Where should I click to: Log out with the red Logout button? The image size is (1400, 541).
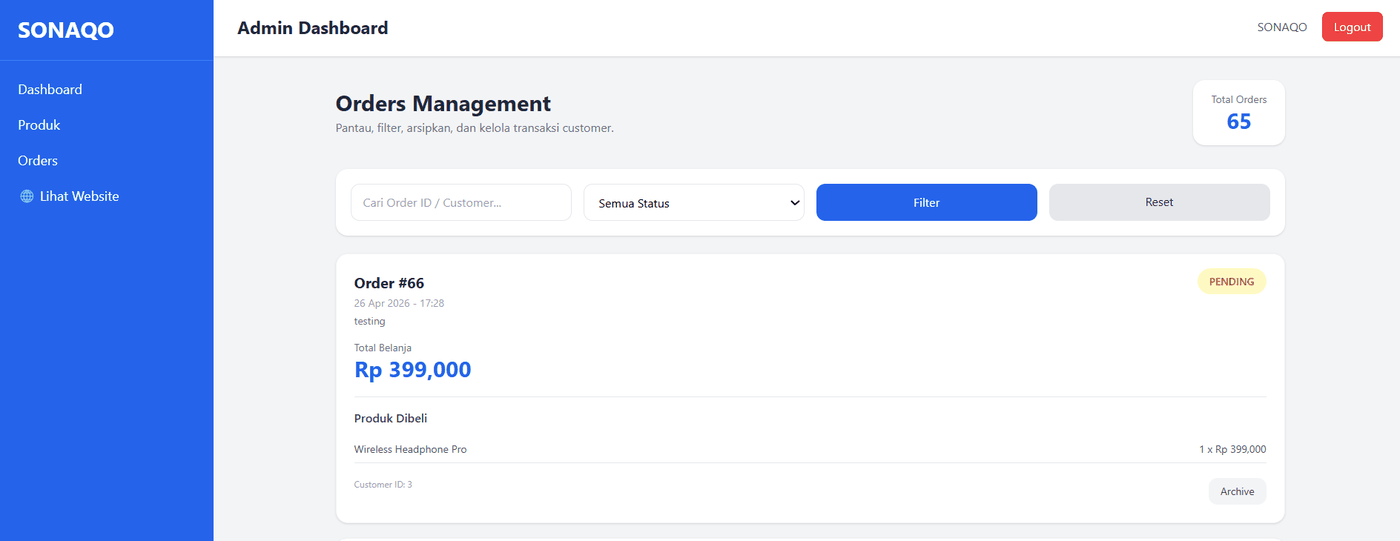tap(1352, 27)
